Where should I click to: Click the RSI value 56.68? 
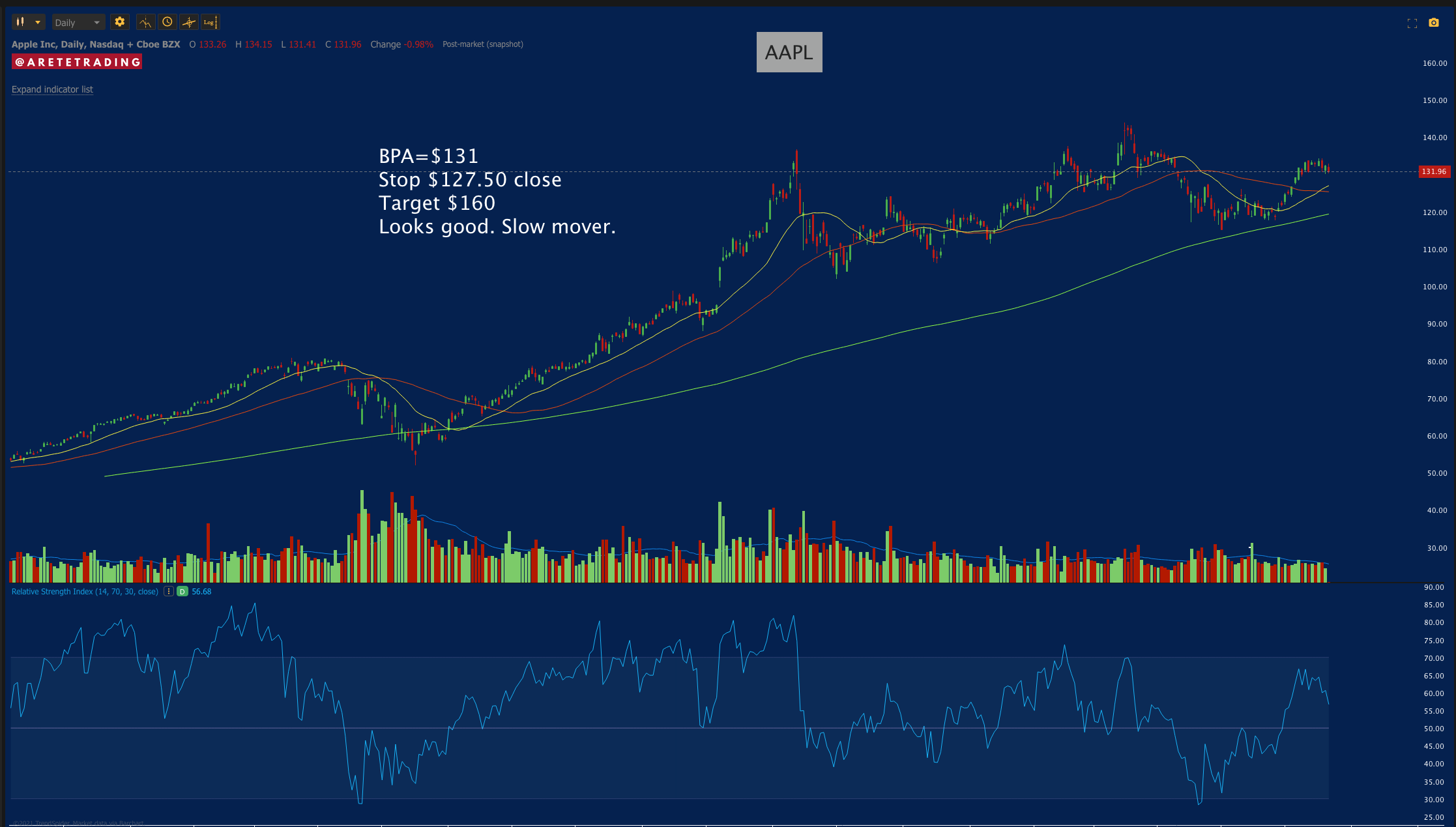[x=201, y=592]
